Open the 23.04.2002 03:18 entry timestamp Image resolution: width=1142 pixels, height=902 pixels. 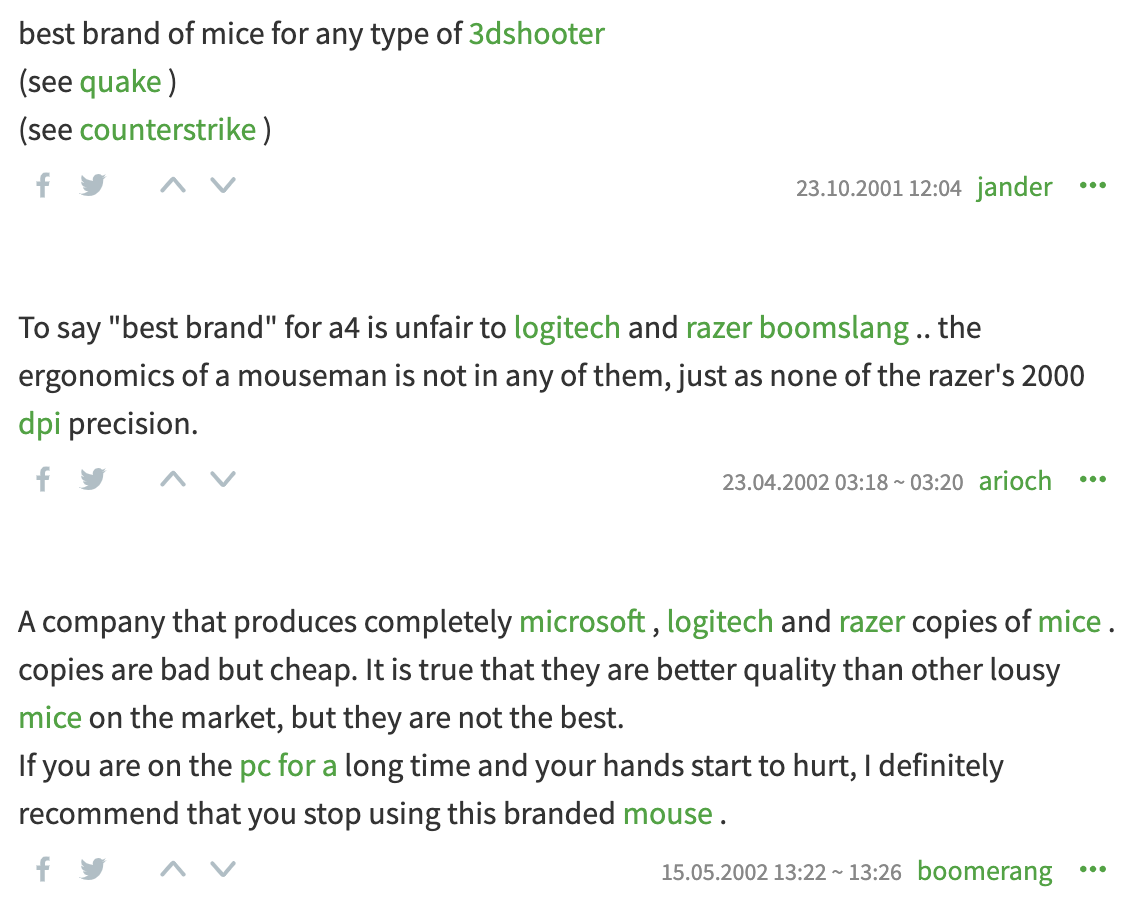[x=842, y=482]
